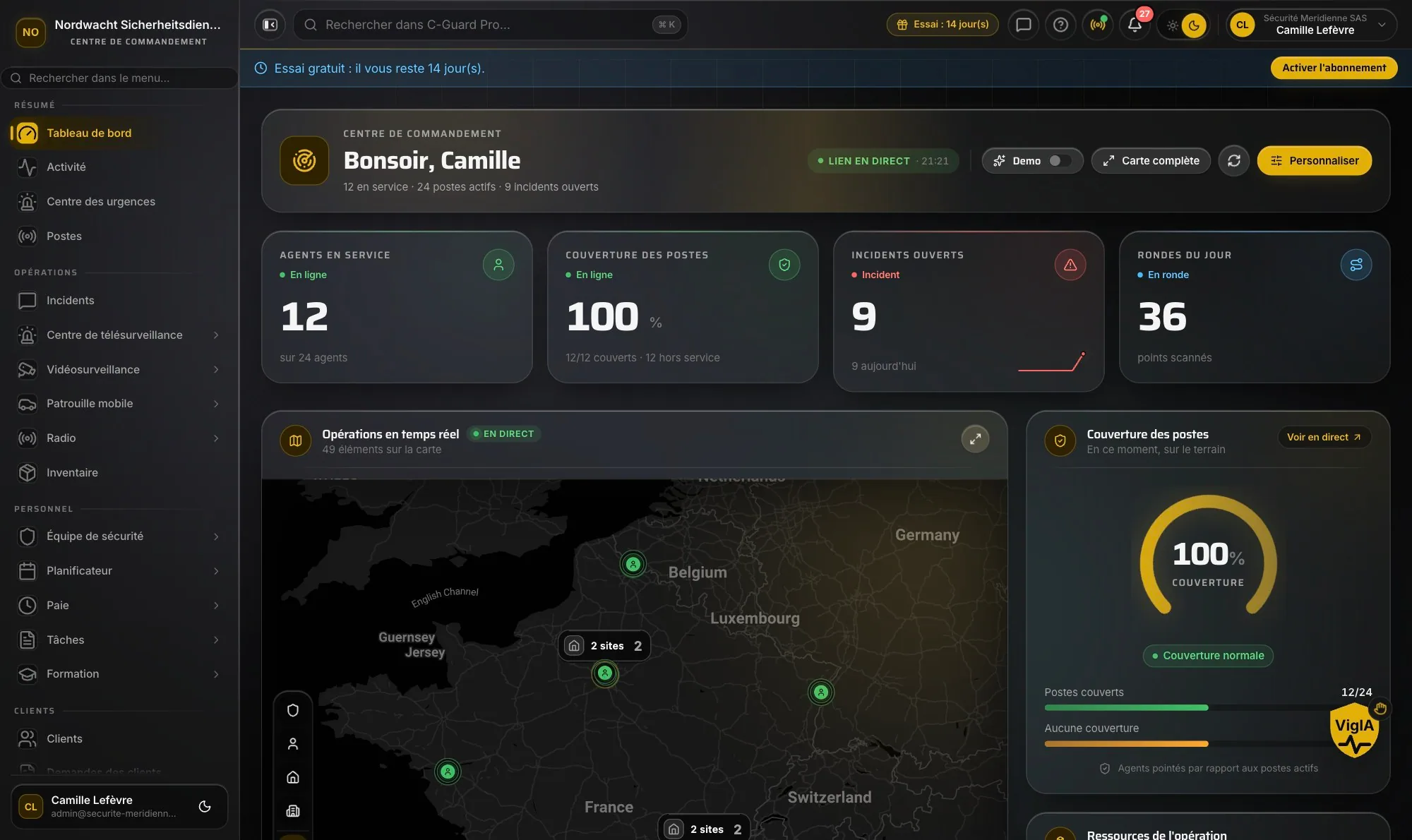Click the agent marker near Switzerland border on map

pyautogui.click(x=821, y=692)
